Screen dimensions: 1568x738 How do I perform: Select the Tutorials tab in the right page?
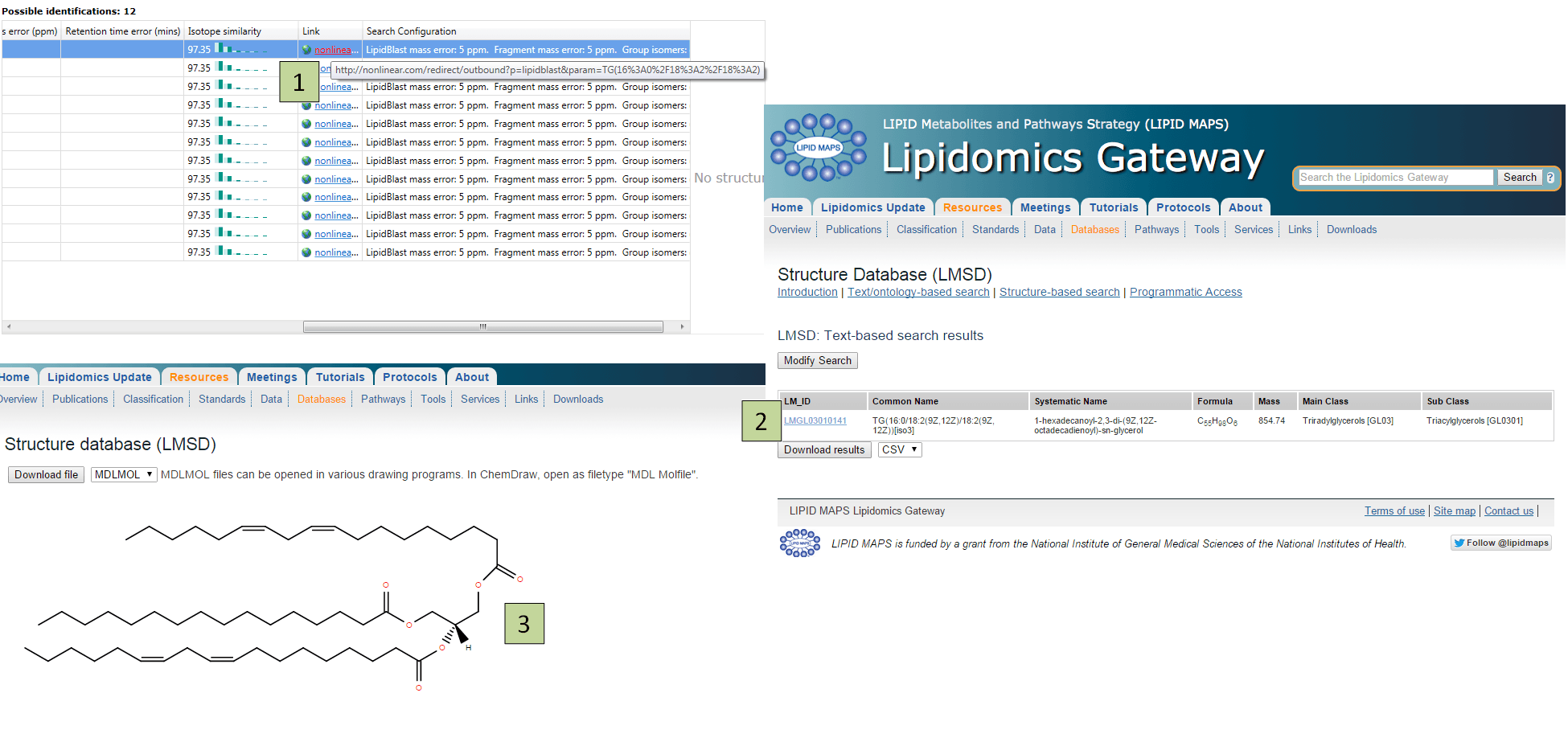1114,207
